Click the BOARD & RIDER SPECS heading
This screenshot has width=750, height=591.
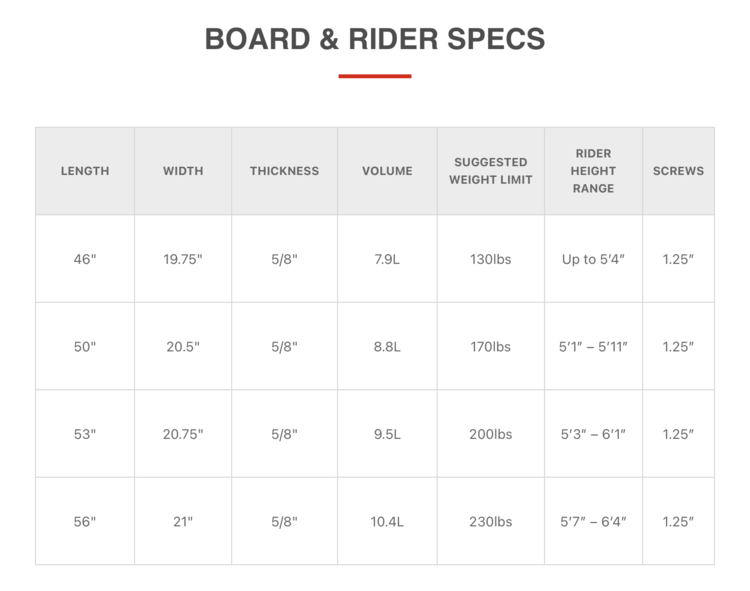coord(375,39)
